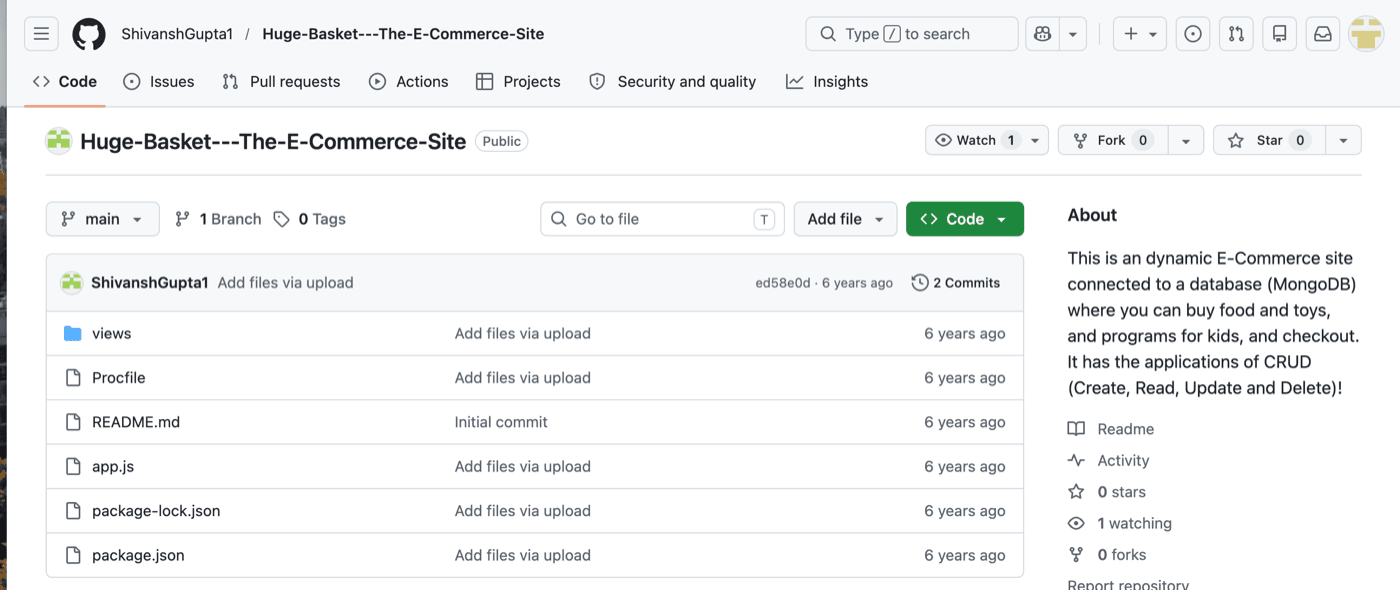
Task: View the 0 Tags link
Action: point(310,219)
